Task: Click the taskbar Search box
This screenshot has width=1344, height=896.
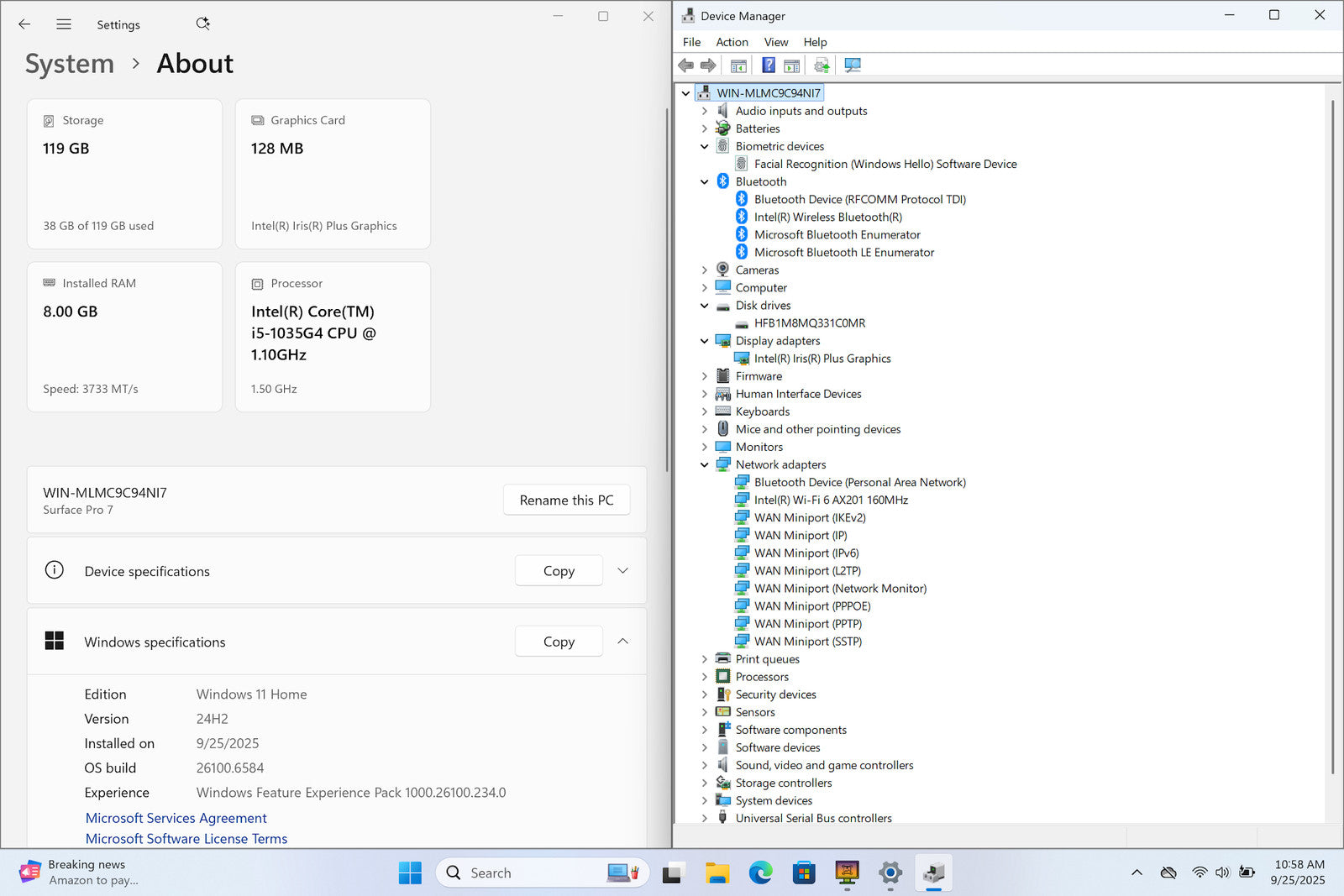Action: pyautogui.click(x=521, y=873)
